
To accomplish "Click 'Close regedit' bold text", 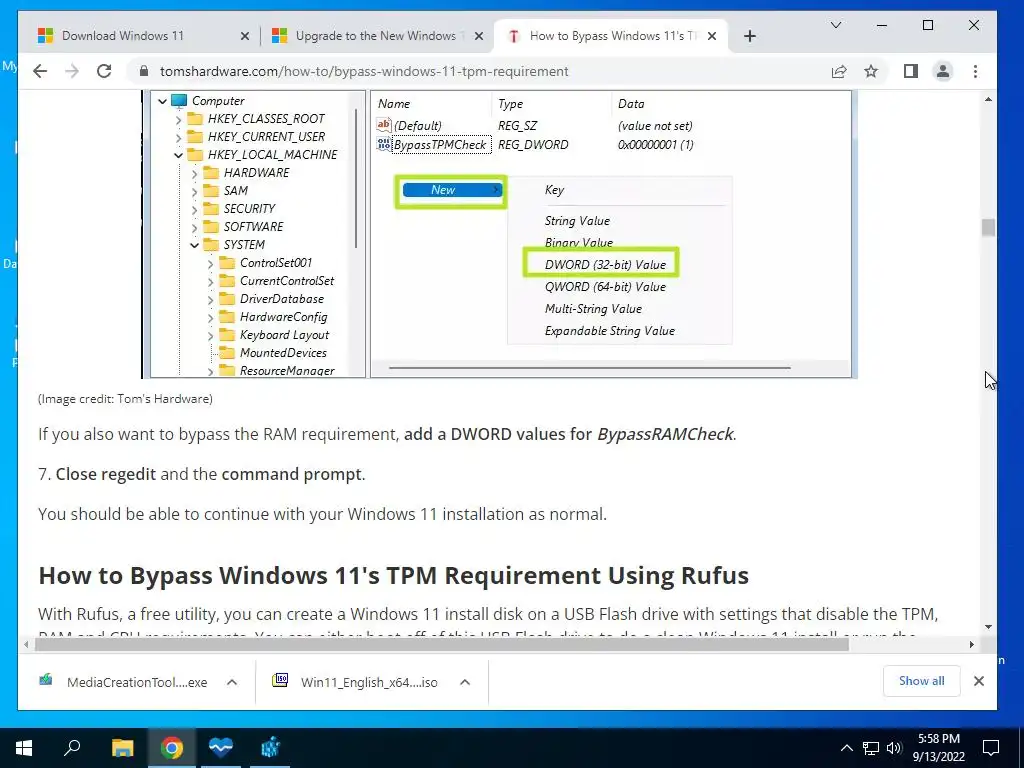I will tap(106, 474).
